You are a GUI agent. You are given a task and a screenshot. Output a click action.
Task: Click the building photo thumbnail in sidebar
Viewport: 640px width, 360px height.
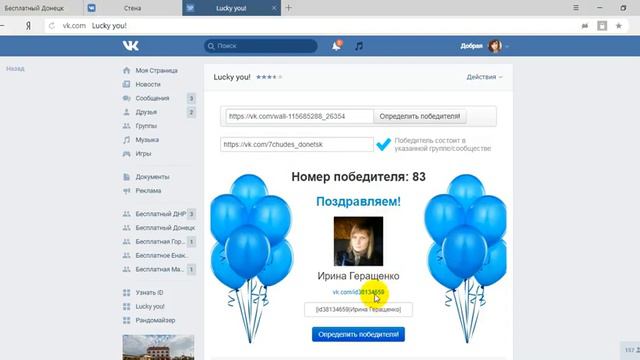[158, 347]
